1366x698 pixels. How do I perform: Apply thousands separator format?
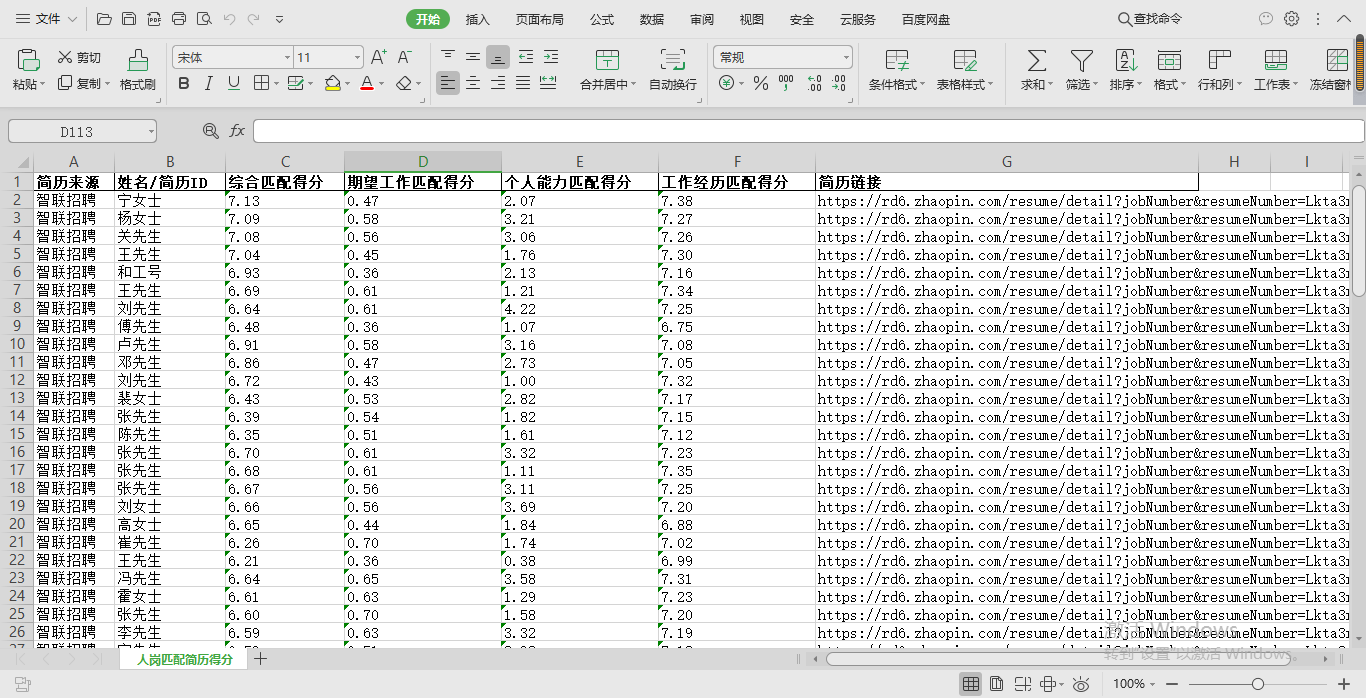pos(786,83)
